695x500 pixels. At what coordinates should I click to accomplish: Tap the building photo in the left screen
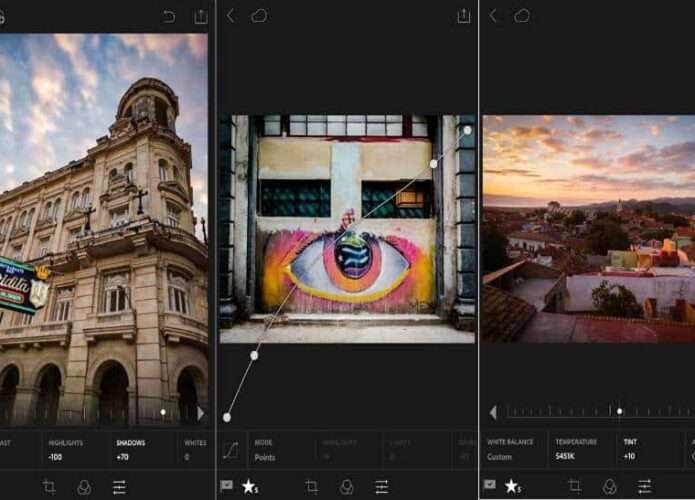104,230
